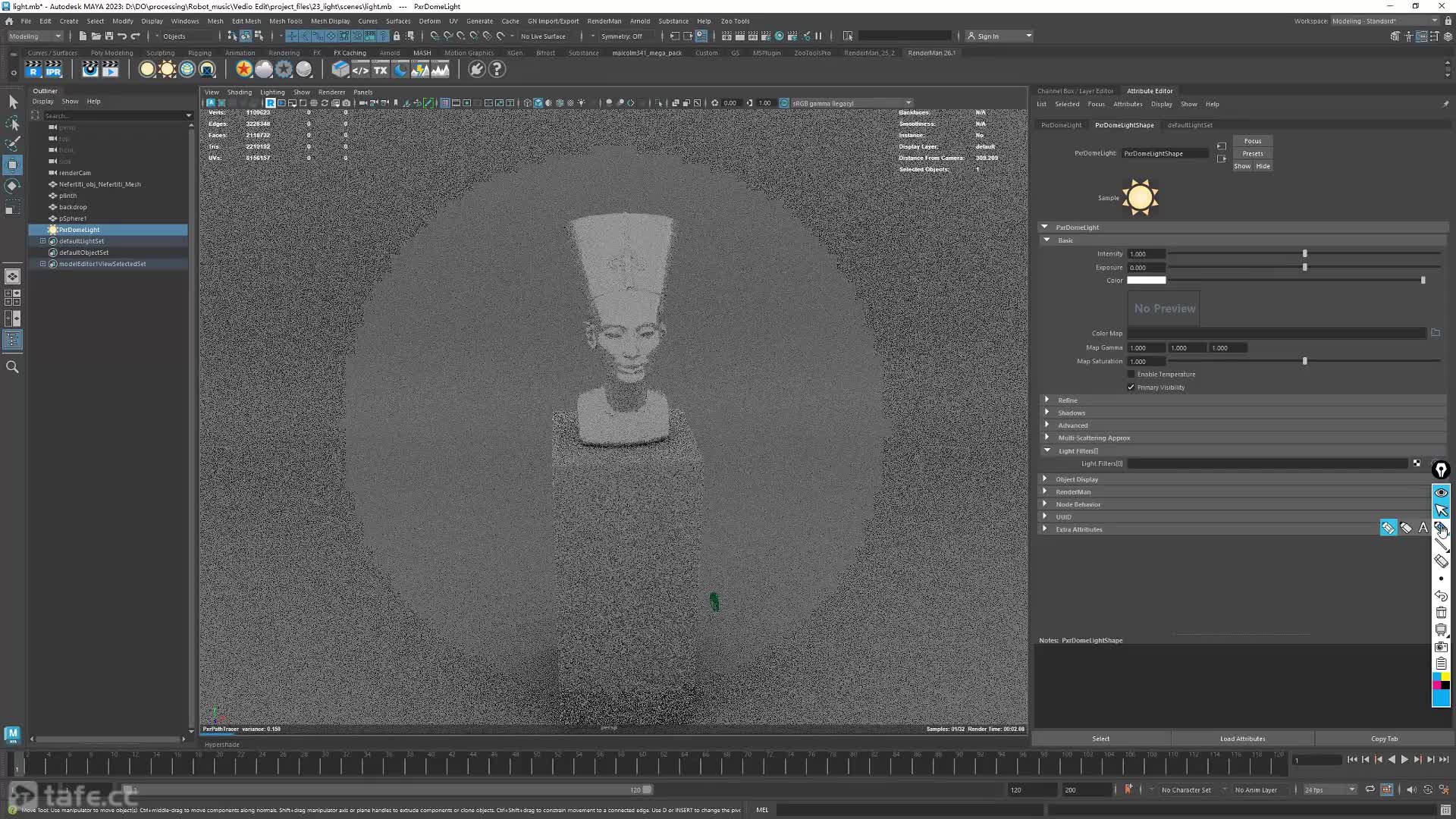Click the blue moon denoise shelf icon

(x=400, y=70)
